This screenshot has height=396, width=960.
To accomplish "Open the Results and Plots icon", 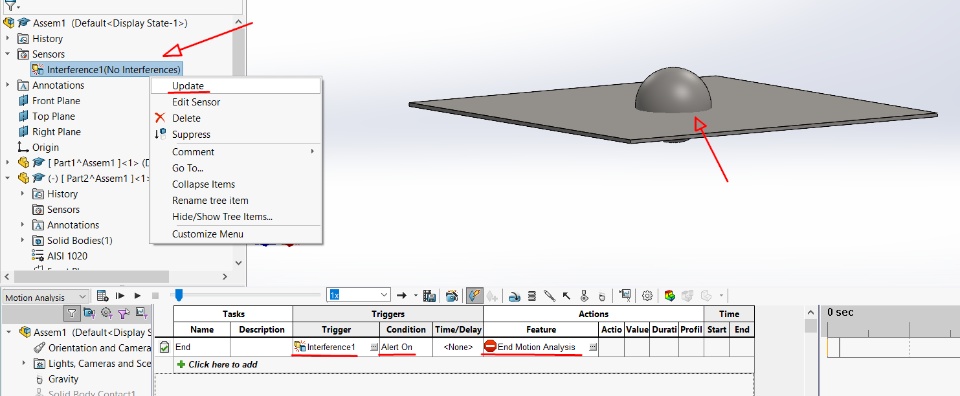I will coord(625,296).
